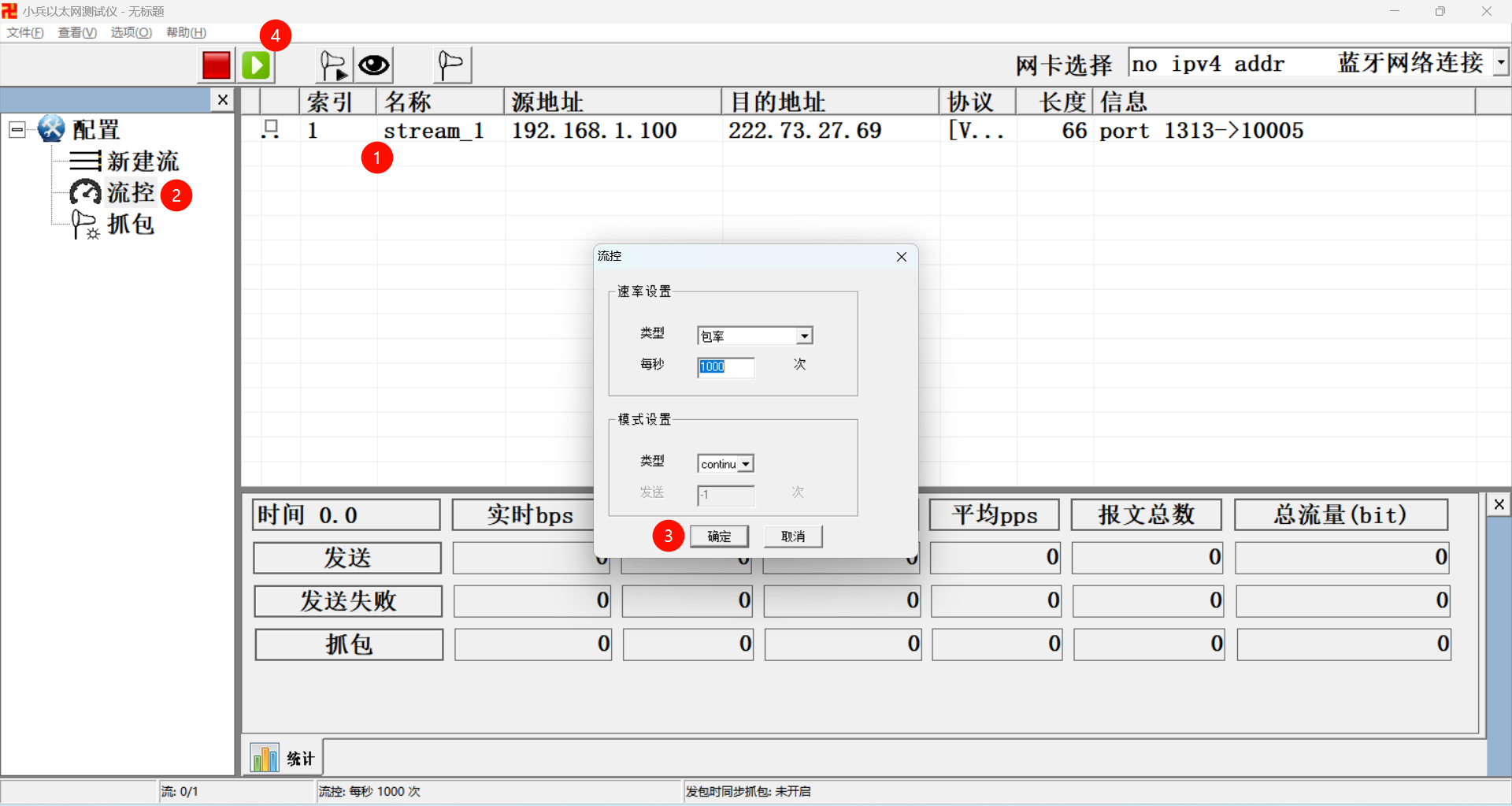The width and height of the screenshot is (1512, 806).
Task: Click the 报文总数 header box
Action: click(x=1147, y=514)
